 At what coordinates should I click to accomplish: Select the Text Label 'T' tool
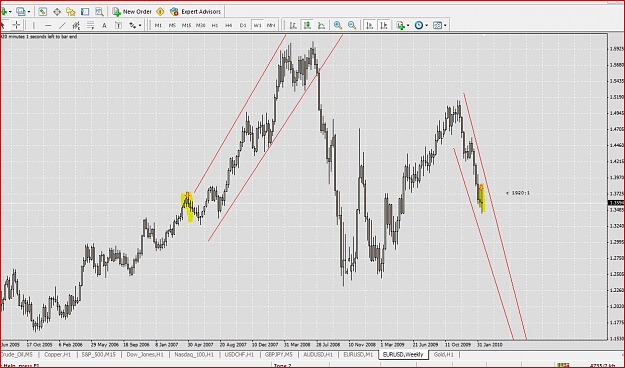click(x=118, y=26)
